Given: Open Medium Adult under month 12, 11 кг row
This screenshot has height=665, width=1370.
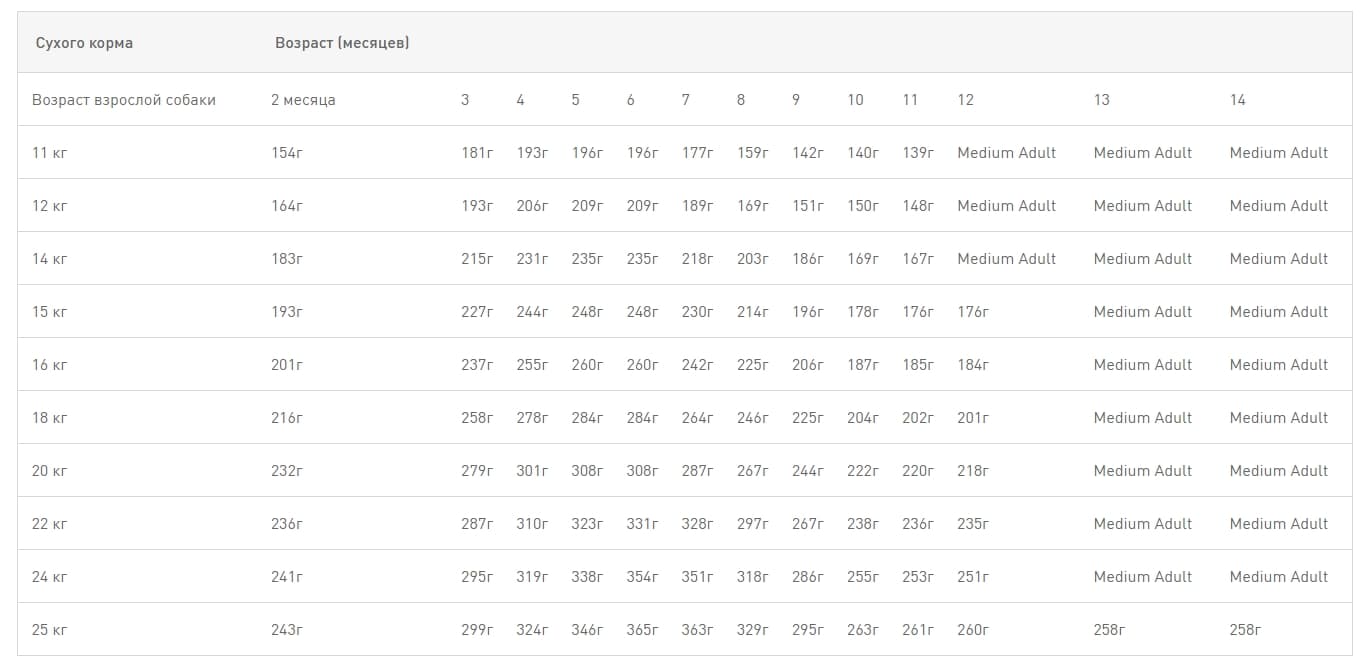Looking at the screenshot, I should (1006, 153).
